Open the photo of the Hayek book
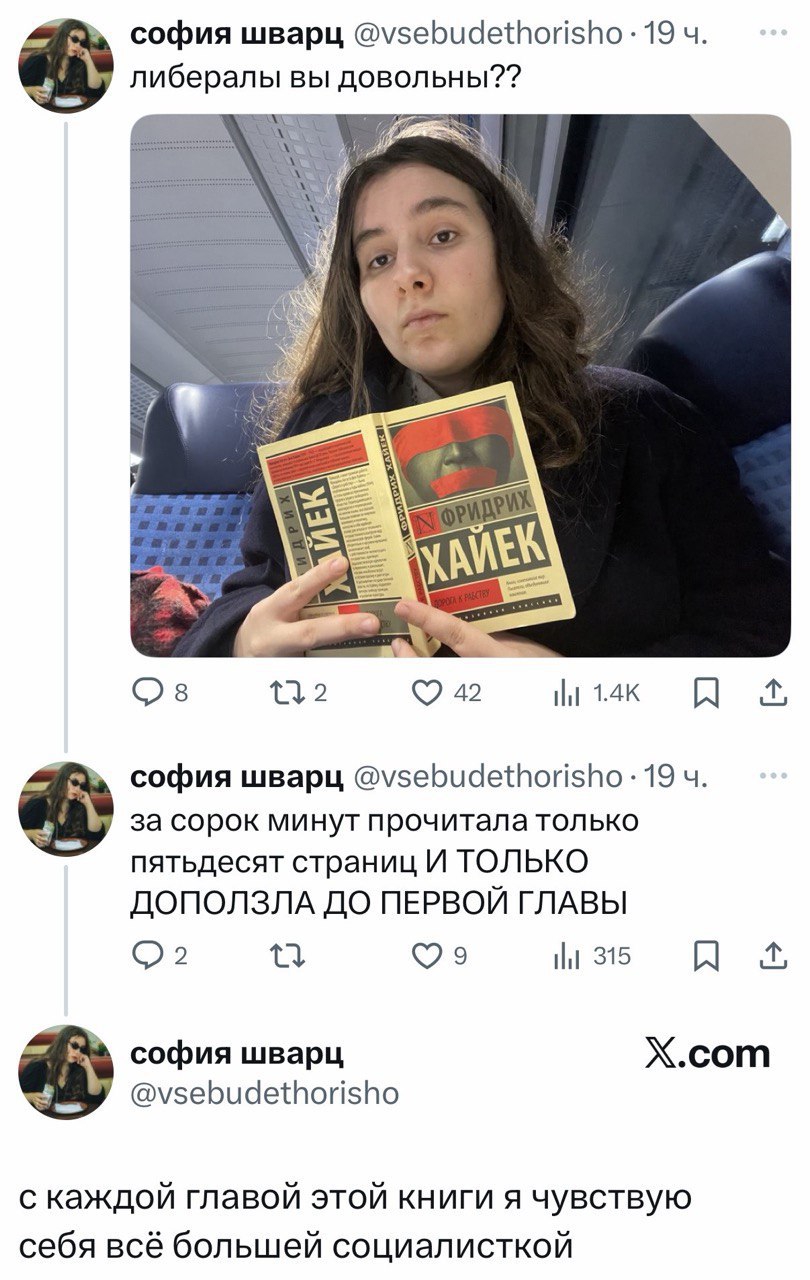Viewport: 810px width, 1280px height. (x=461, y=385)
